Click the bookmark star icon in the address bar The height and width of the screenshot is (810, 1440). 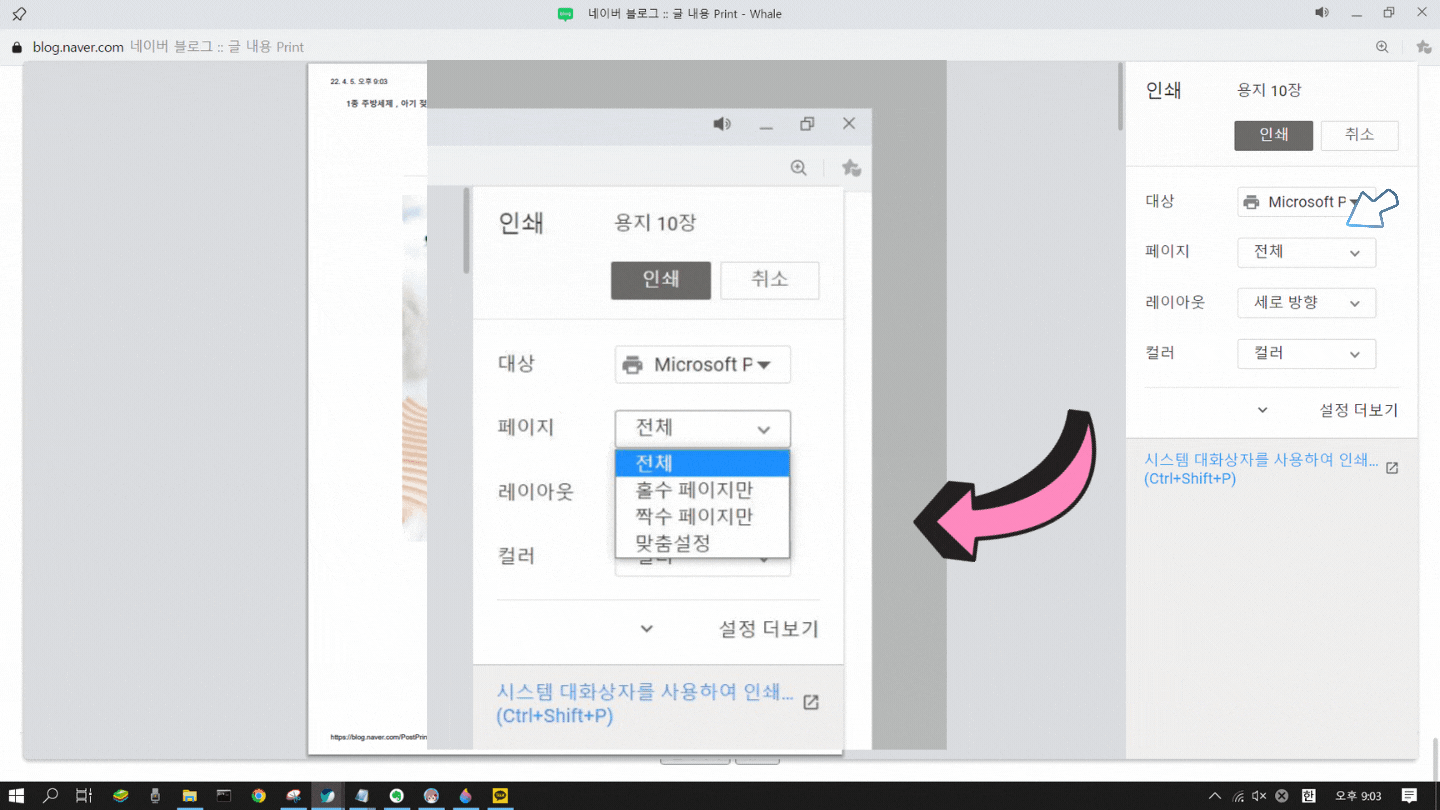coord(1423,47)
